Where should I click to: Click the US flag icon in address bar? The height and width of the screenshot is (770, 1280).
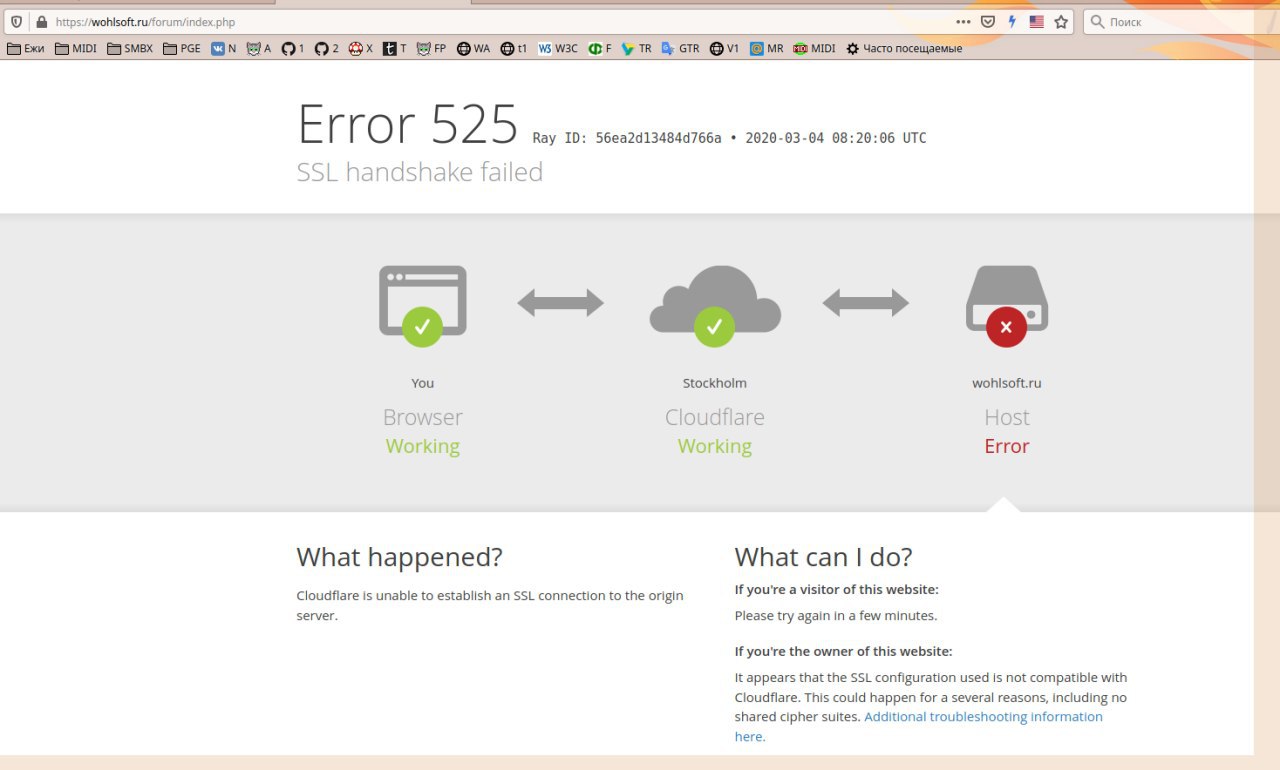click(x=1037, y=21)
